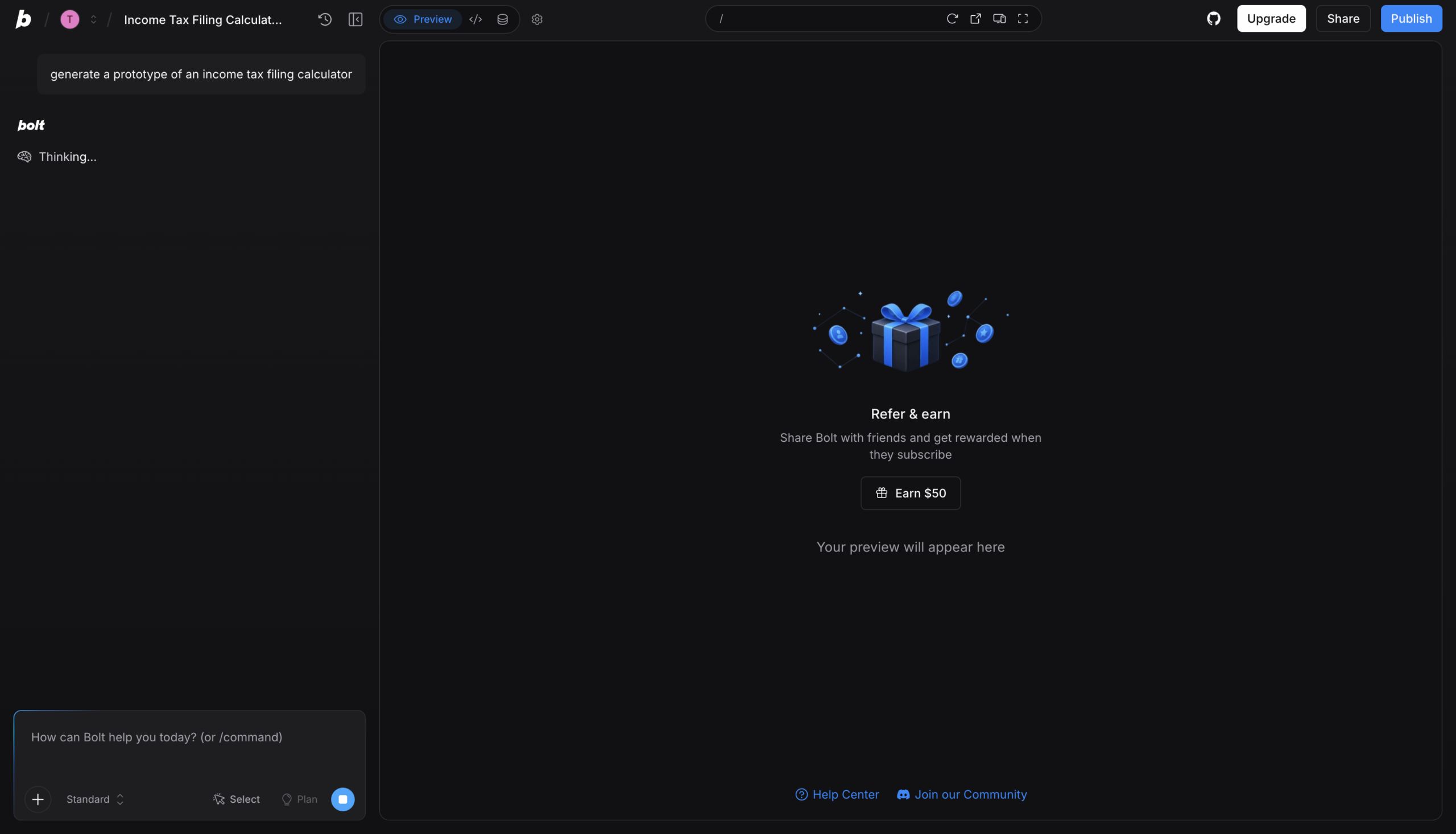Open GitHub integration
This screenshot has height=834, width=1456.
(x=1214, y=19)
